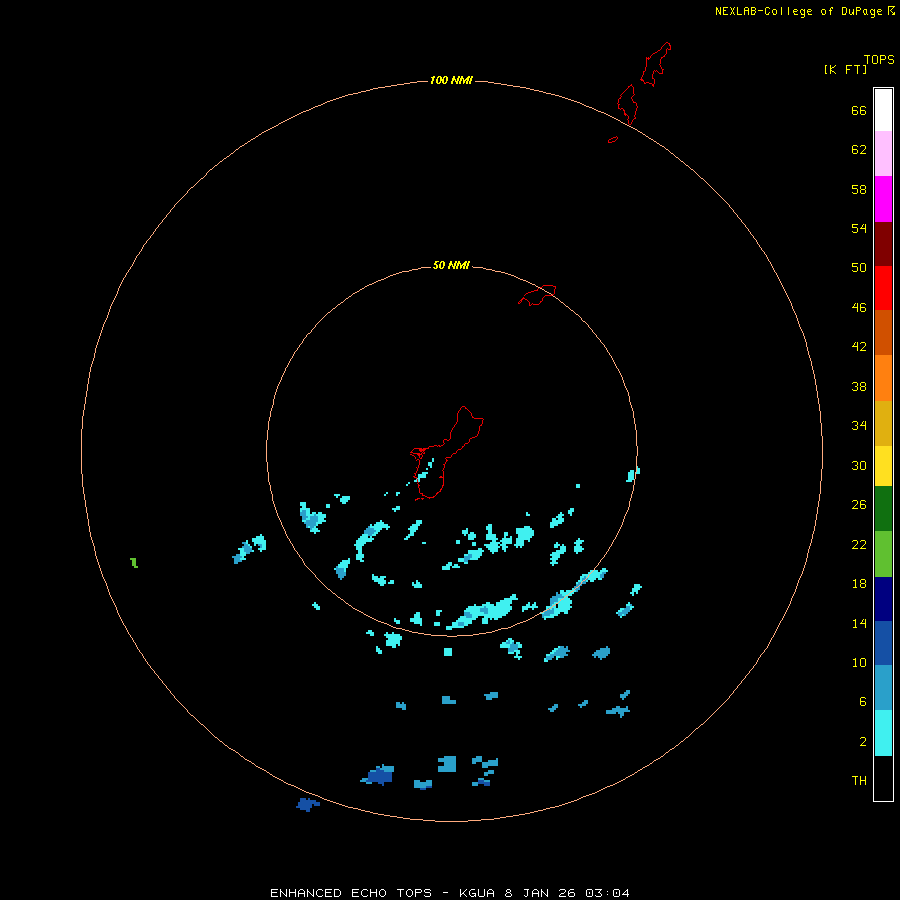Click the legend value 46
The width and height of the screenshot is (900, 900).
point(859,307)
